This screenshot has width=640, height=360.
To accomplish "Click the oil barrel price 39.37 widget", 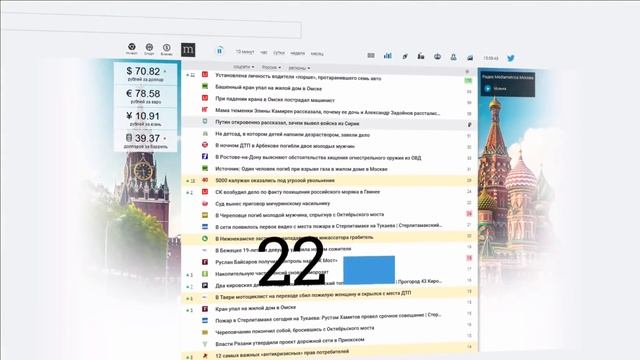I will pos(145,141).
